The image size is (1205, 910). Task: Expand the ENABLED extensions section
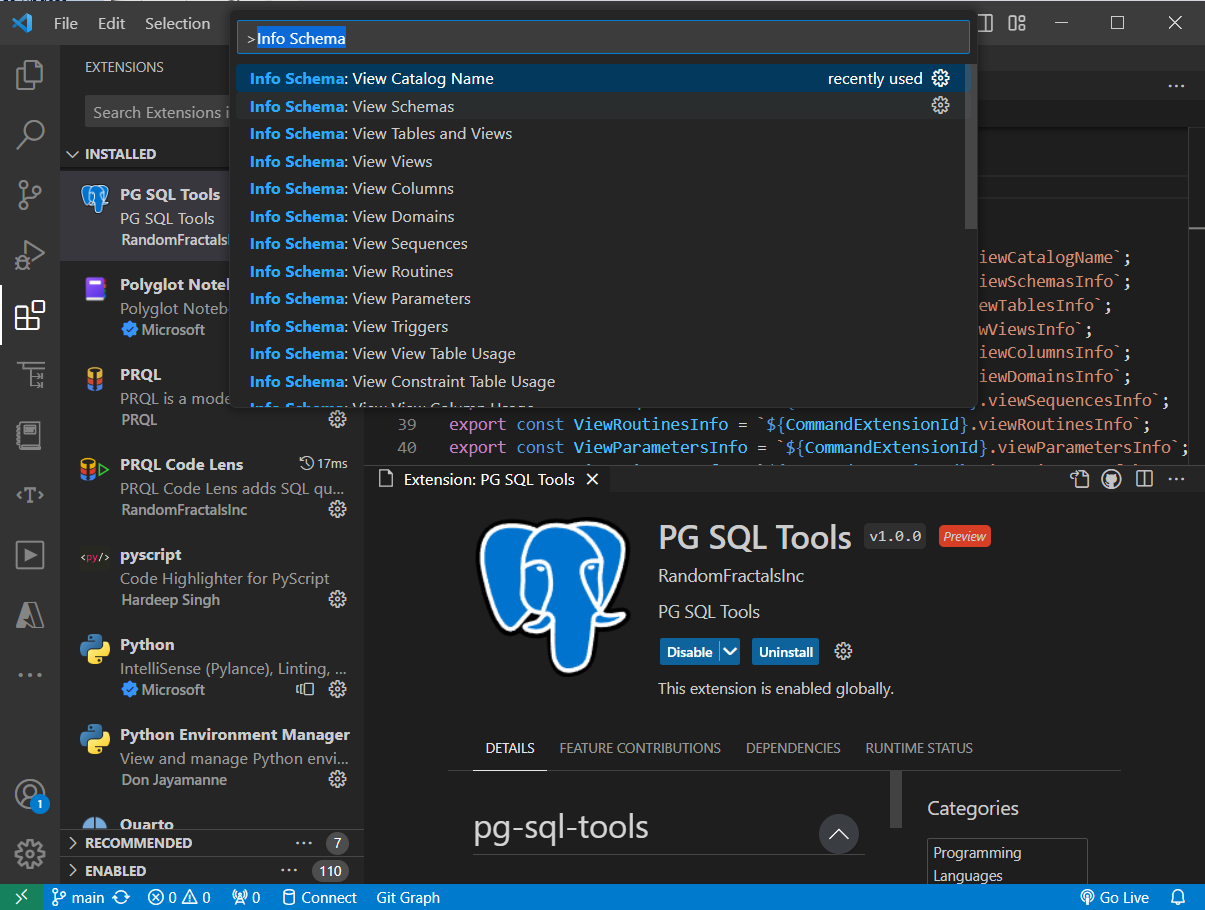[x=72, y=871]
